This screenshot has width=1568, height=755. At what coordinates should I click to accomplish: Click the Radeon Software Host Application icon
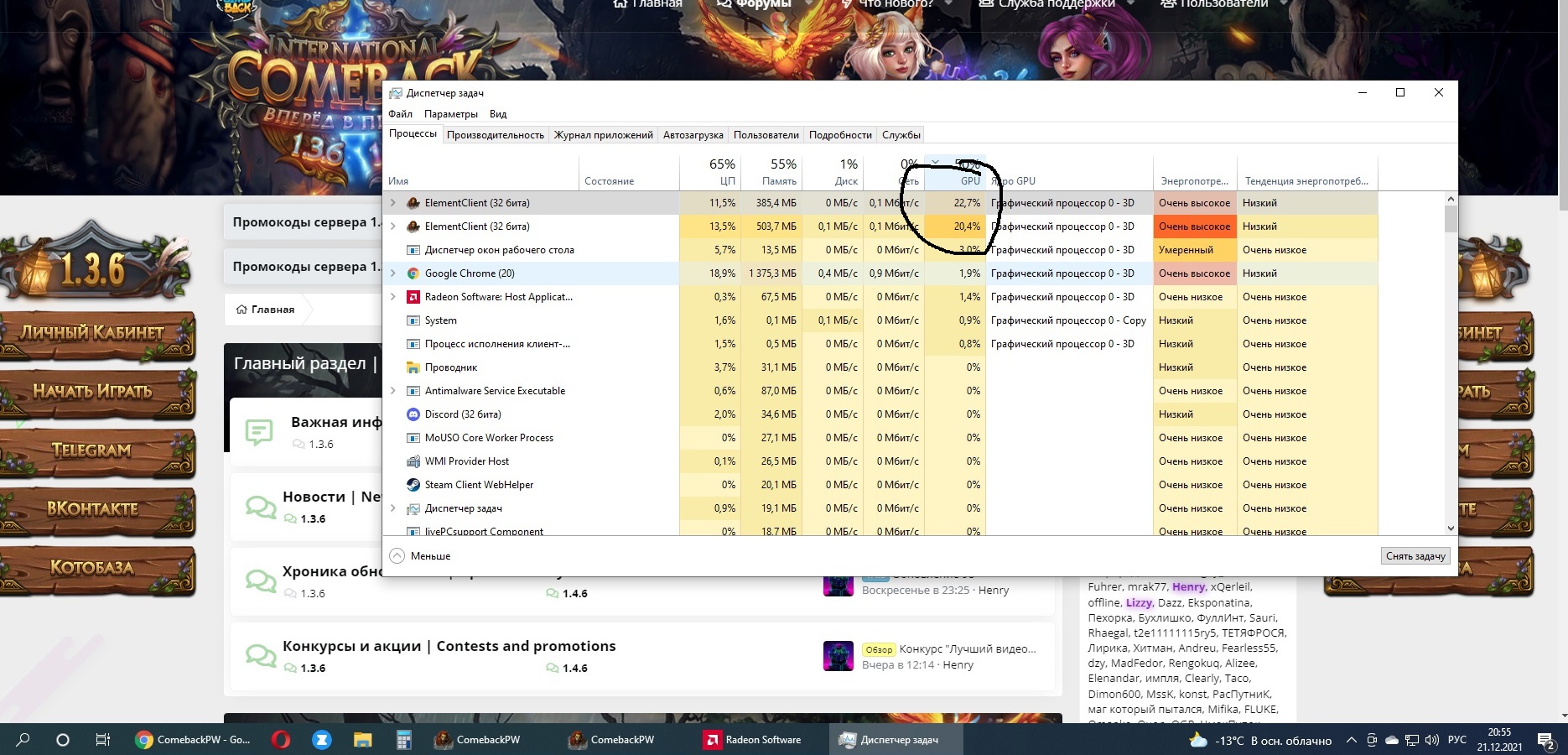pyautogui.click(x=413, y=297)
